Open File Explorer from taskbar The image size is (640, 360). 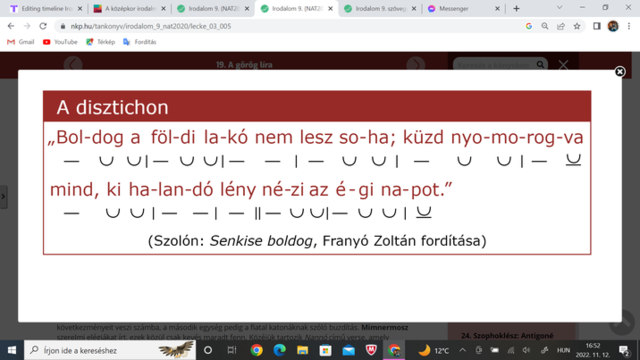[302, 350]
